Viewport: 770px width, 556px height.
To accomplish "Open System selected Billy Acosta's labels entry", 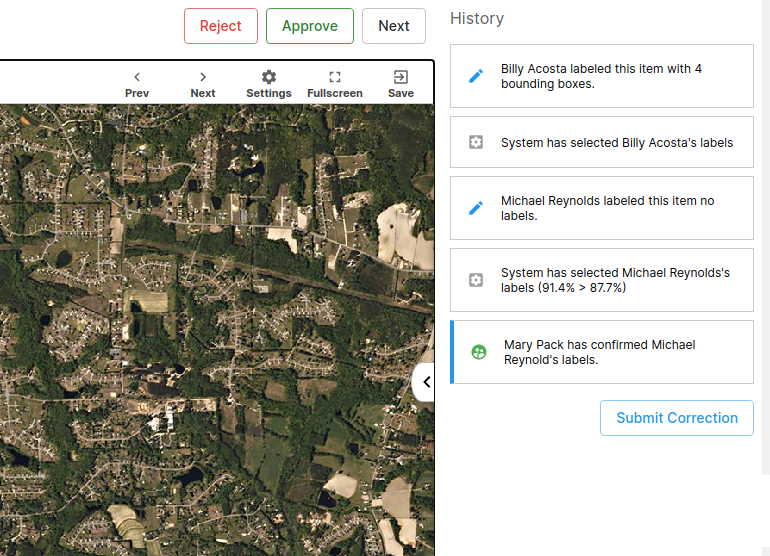I will (602, 143).
